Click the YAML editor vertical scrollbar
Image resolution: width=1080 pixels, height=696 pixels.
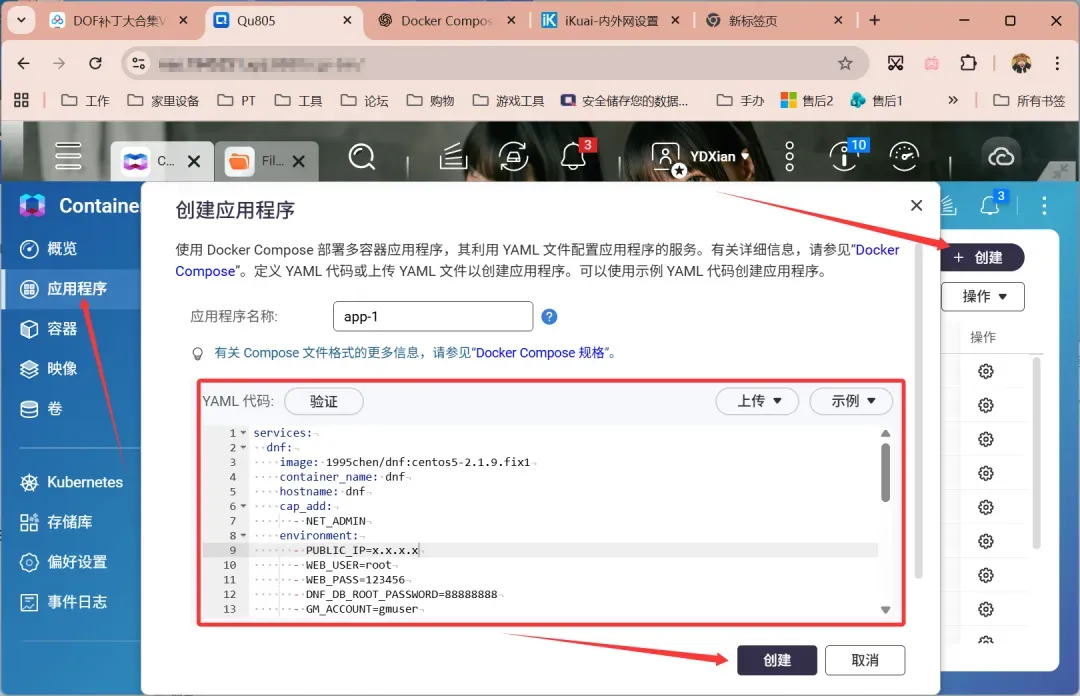[x=885, y=472]
